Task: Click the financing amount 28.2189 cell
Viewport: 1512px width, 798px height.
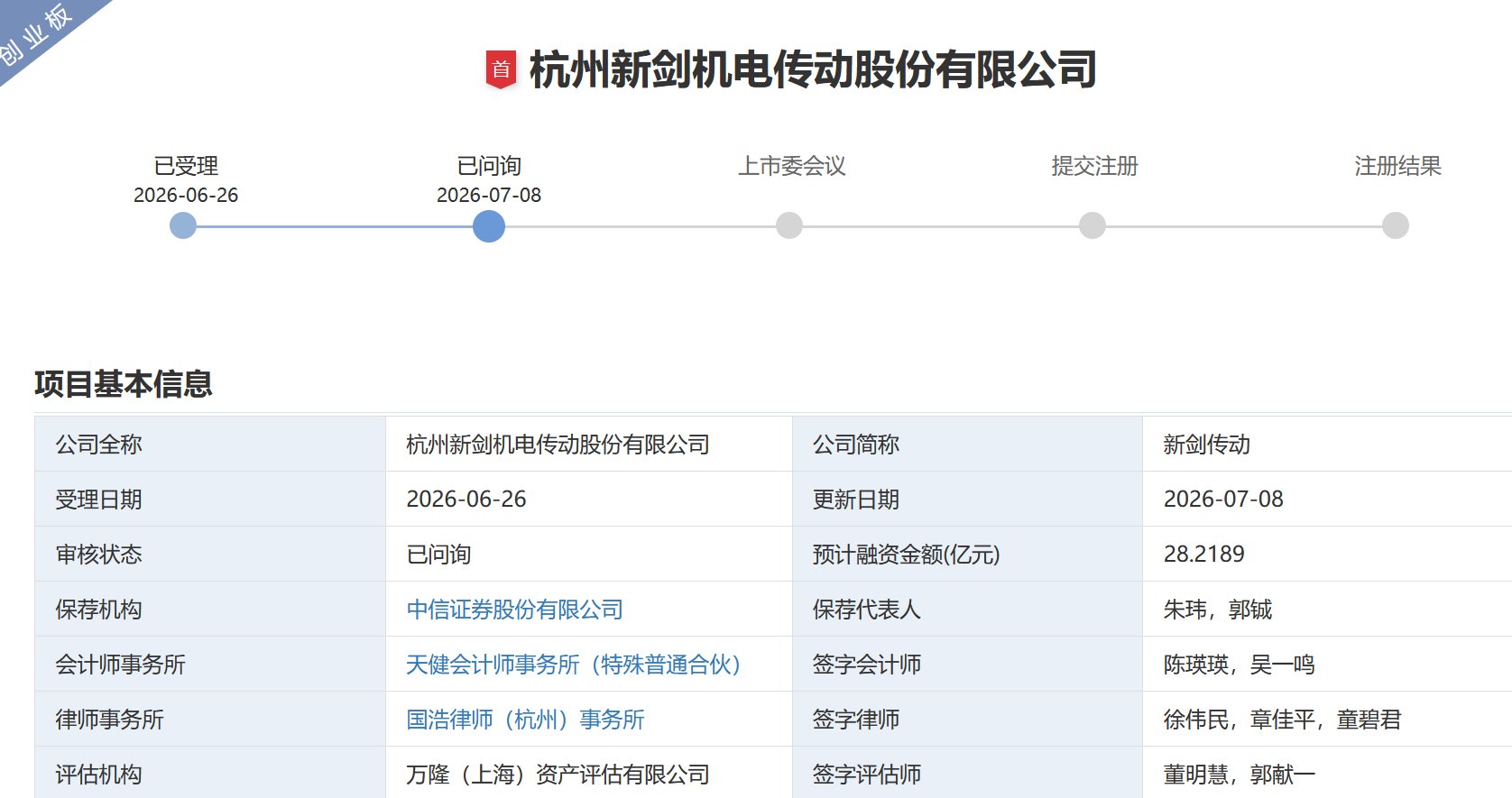Action: tap(1327, 554)
